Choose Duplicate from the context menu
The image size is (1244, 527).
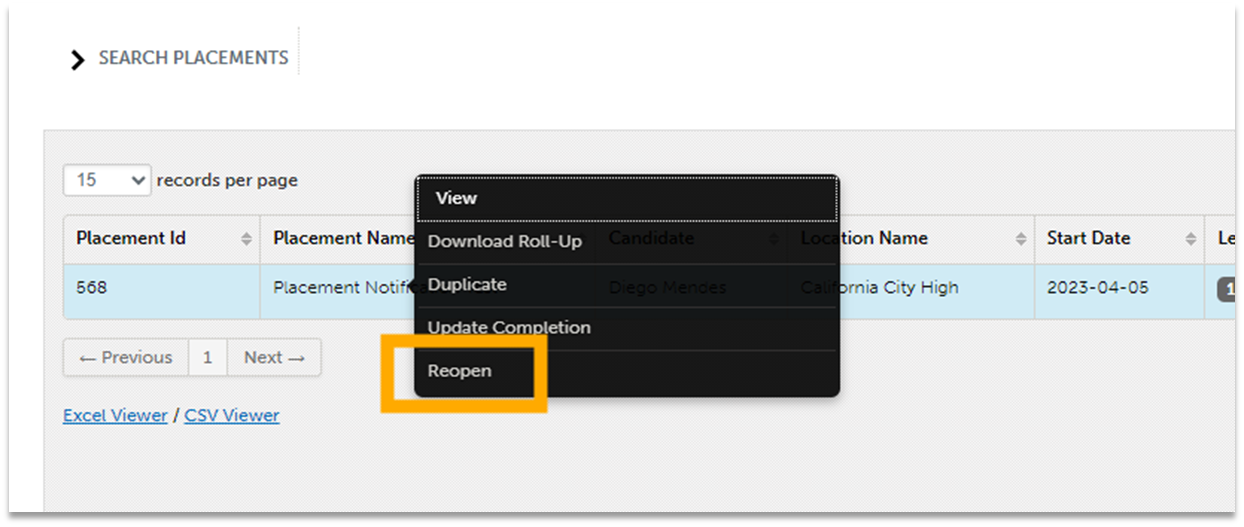point(627,285)
